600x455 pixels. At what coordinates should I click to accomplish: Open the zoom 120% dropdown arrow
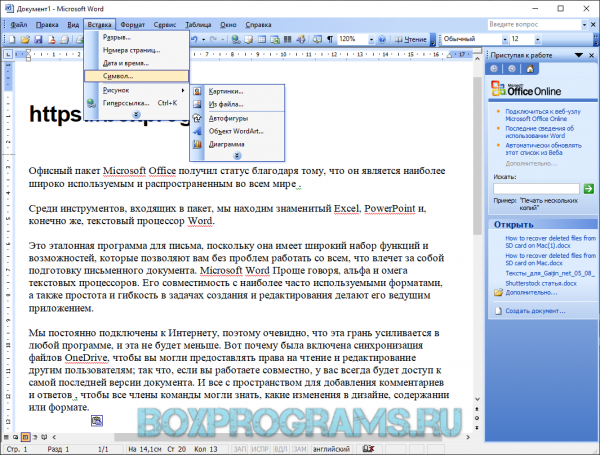click(371, 39)
